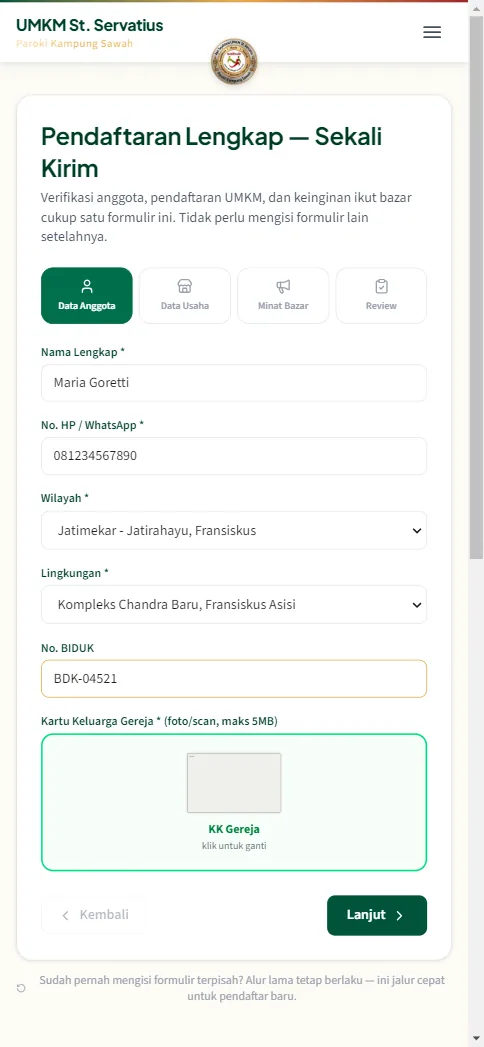The image size is (484, 1047).
Task: Click the 'Kartu Keluarga Gereja' field label
Action: (x=159, y=721)
